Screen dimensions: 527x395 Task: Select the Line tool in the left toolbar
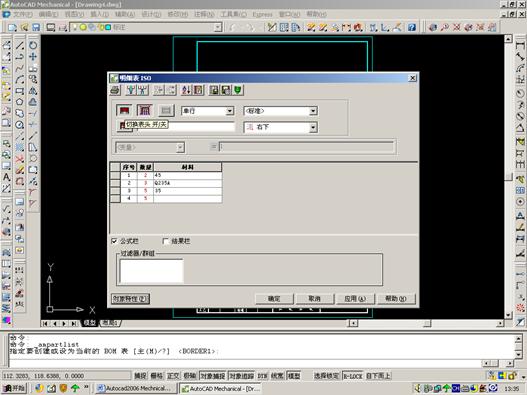click(20, 45)
